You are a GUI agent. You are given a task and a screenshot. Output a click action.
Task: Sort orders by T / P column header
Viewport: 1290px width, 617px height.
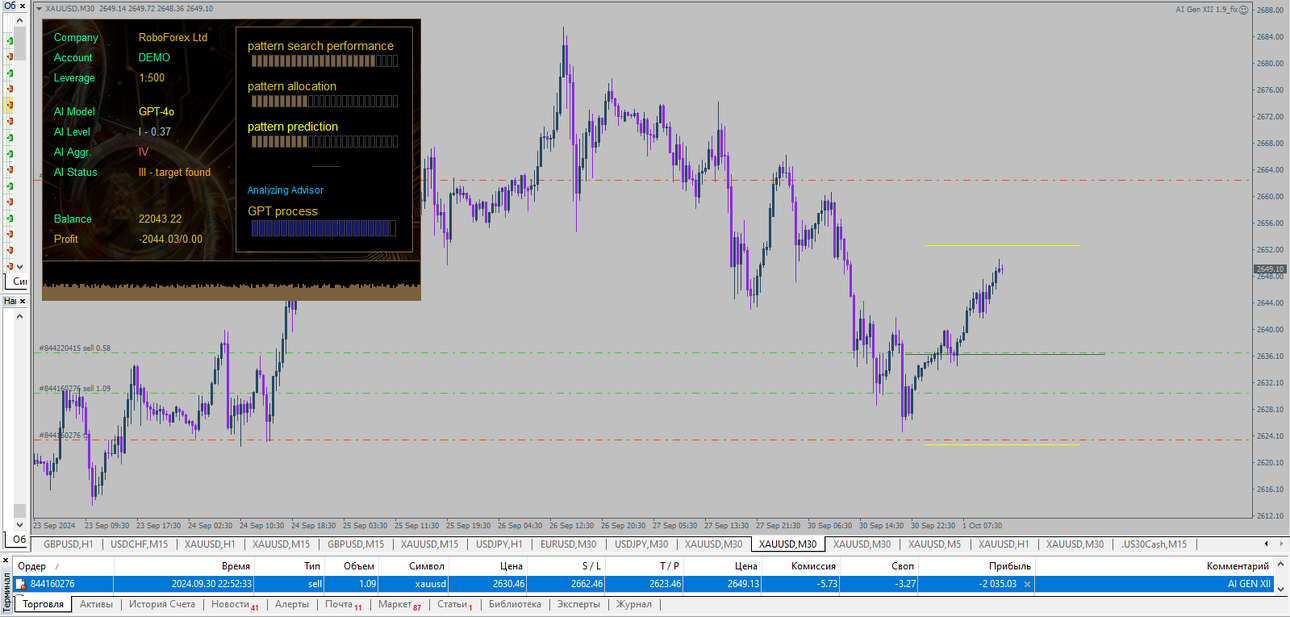(645, 566)
